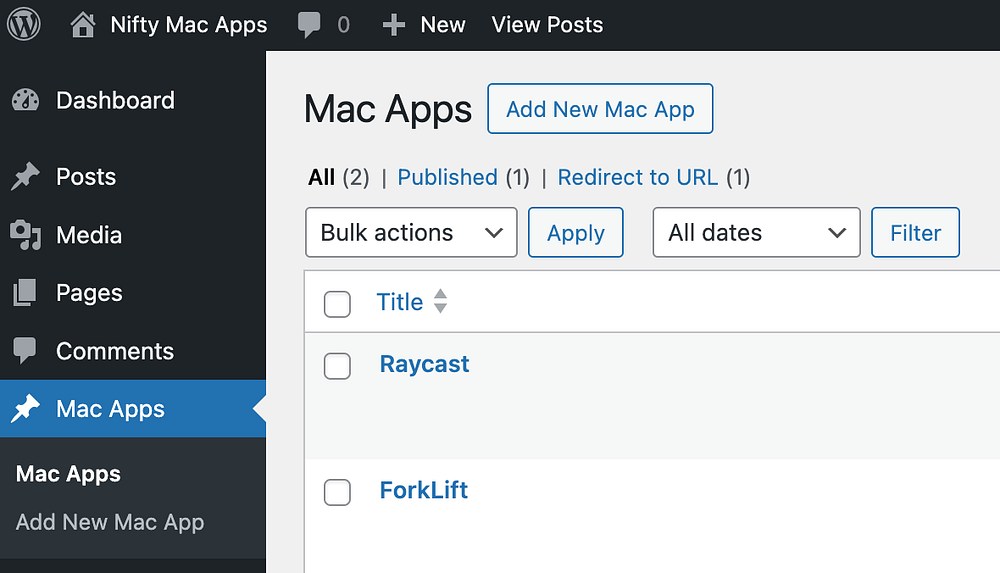
Task: Sort by Title using the sort arrows
Action: click(440, 302)
